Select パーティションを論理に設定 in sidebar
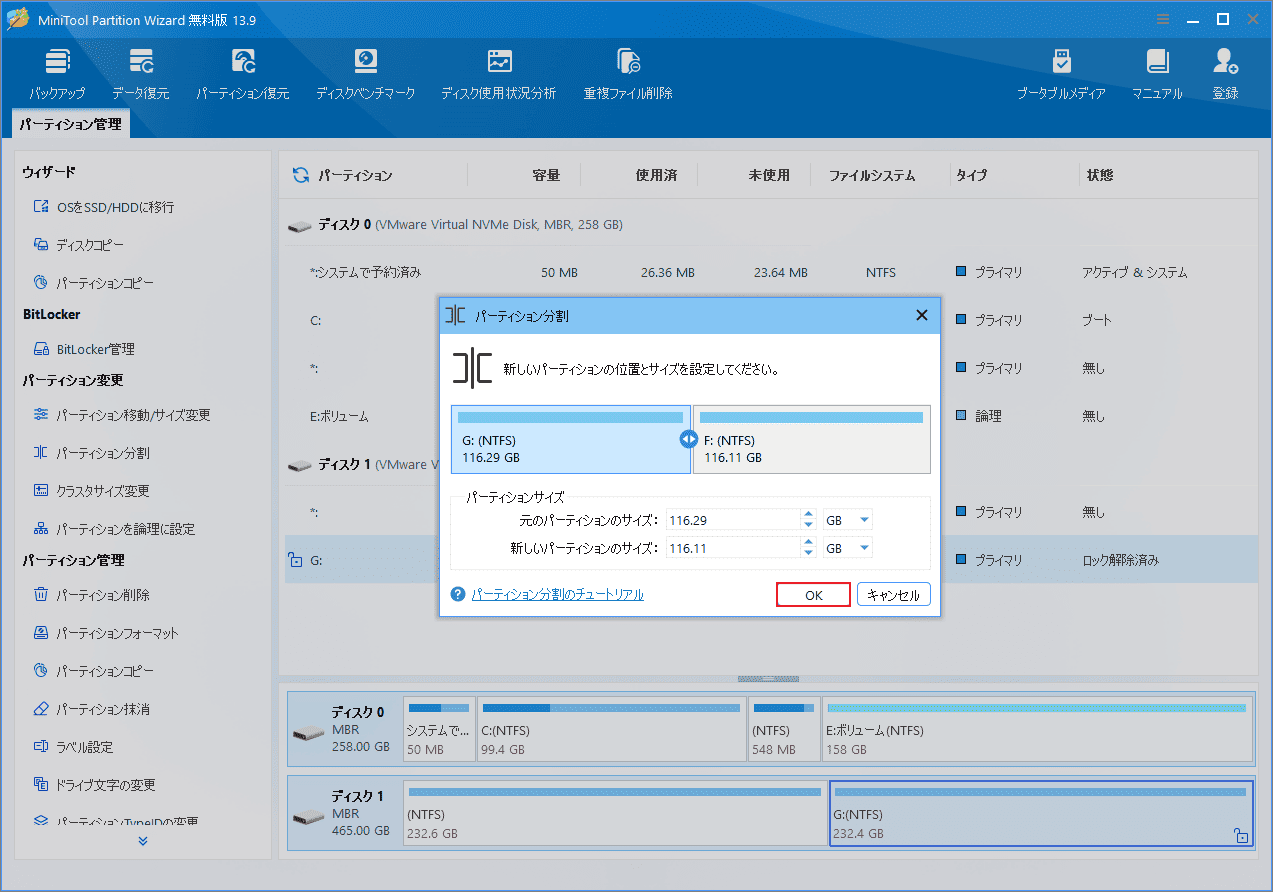This screenshot has height=892, width=1273. click(x=114, y=529)
